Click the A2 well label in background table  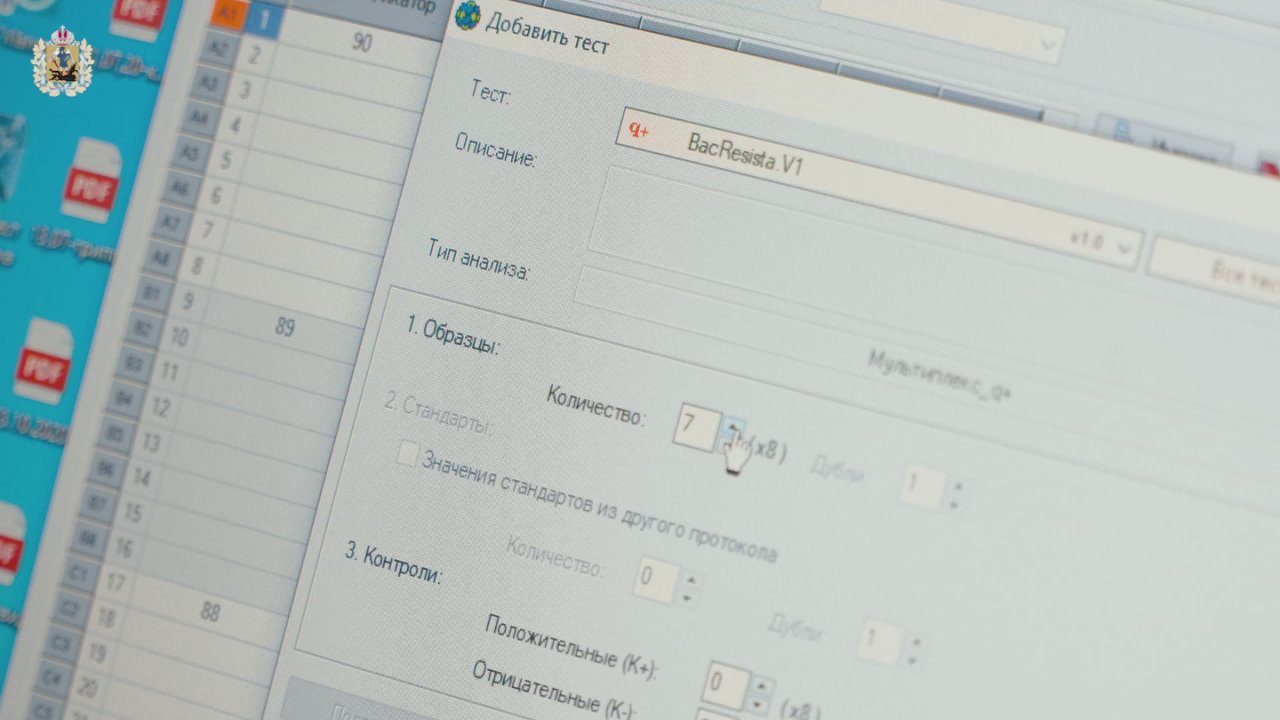click(x=217, y=49)
